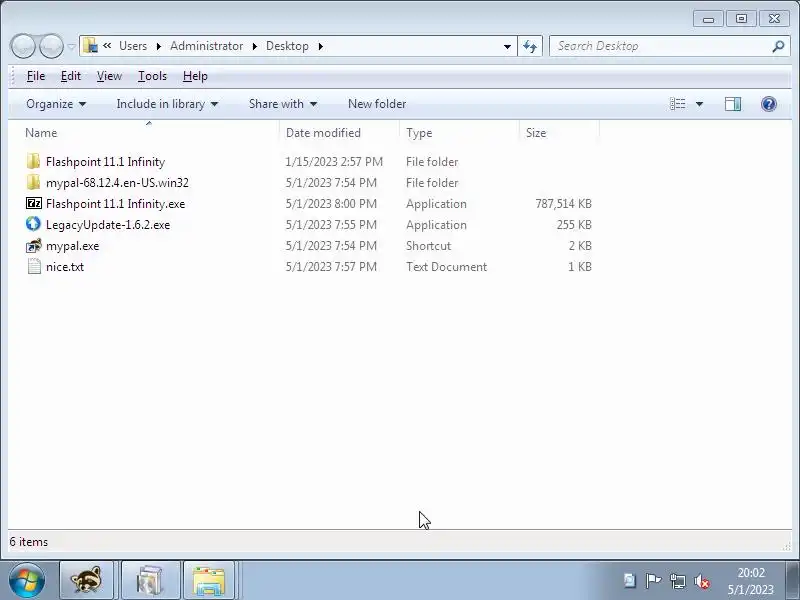The height and width of the screenshot is (600, 800).
Task: Expand the arrow after Administrator in path
Action: (255, 46)
